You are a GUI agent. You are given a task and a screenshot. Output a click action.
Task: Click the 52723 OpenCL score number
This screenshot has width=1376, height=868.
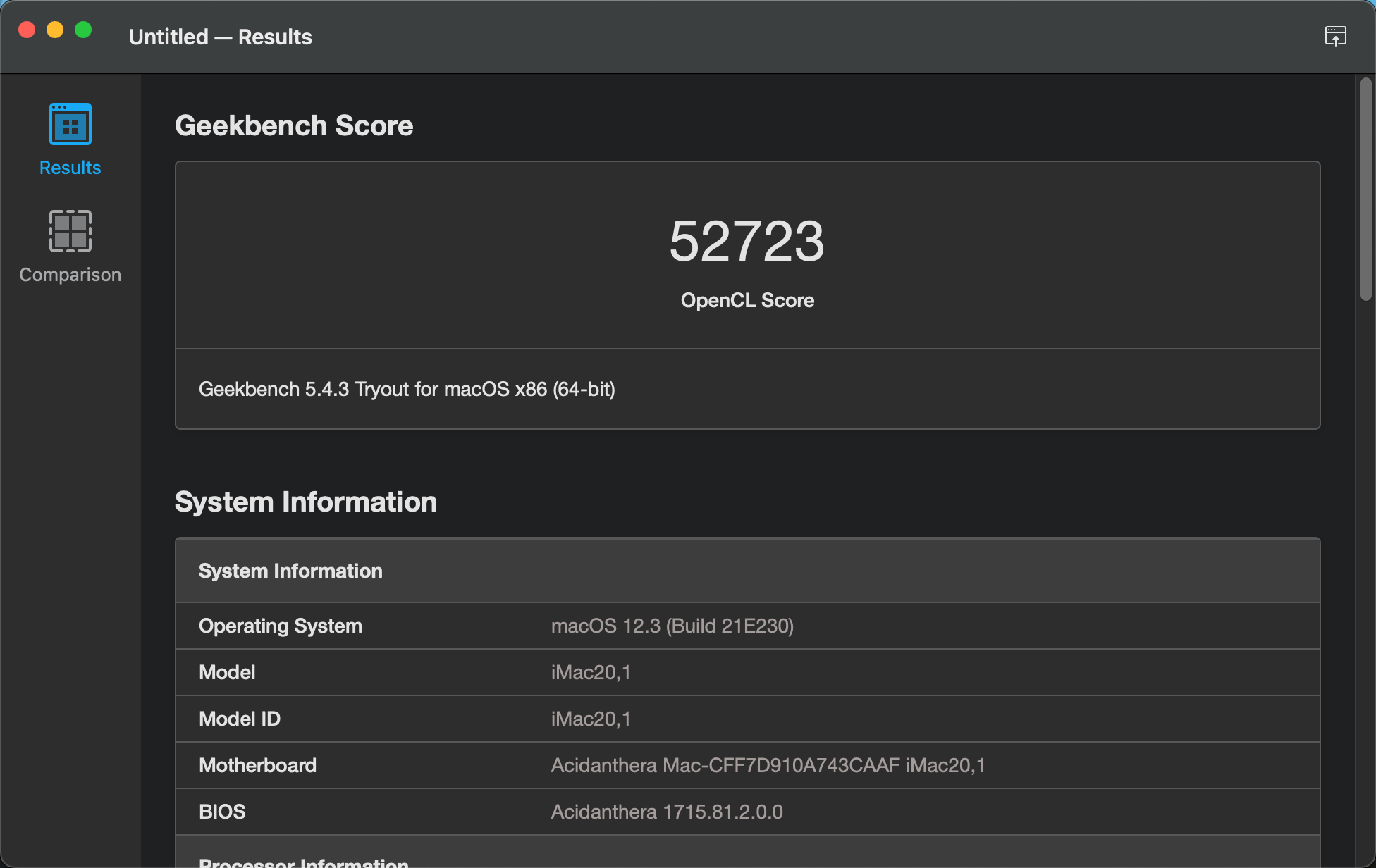[747, 242]
